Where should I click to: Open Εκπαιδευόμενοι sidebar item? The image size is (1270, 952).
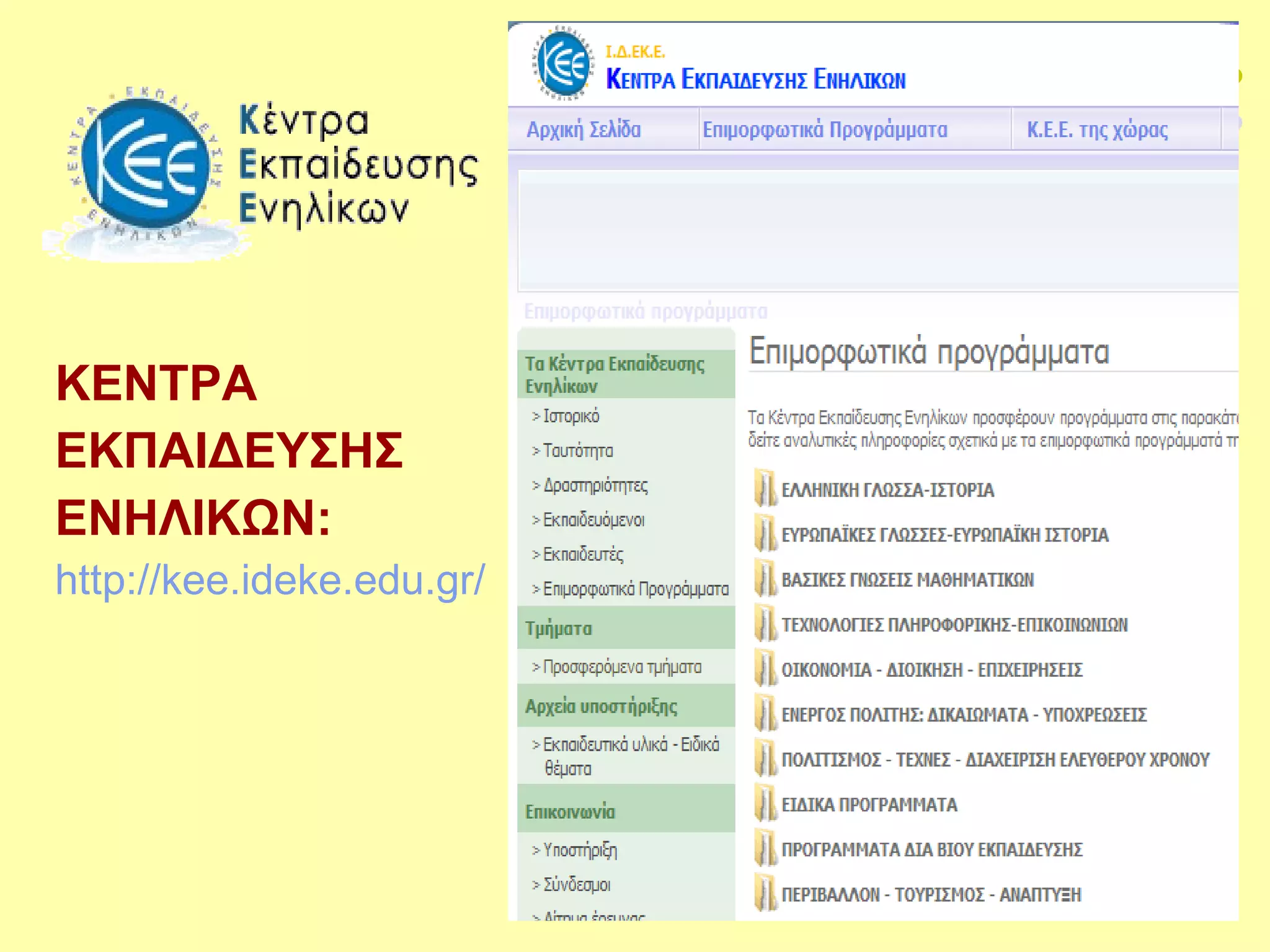pyautogui.click(x=593, y=519)
